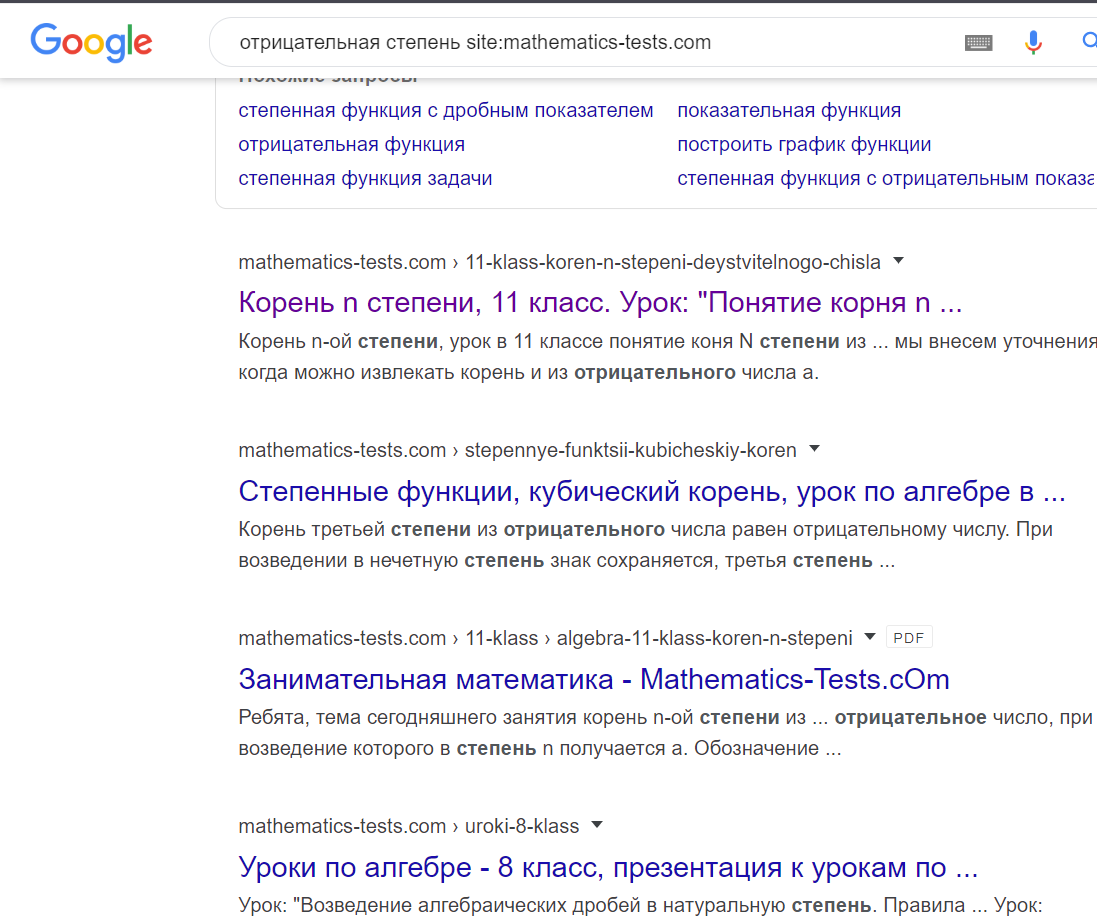1097x924 pixels.
Task: Click the search magnifier icon
Action: pyautogui.click(x=1089, y=41)
